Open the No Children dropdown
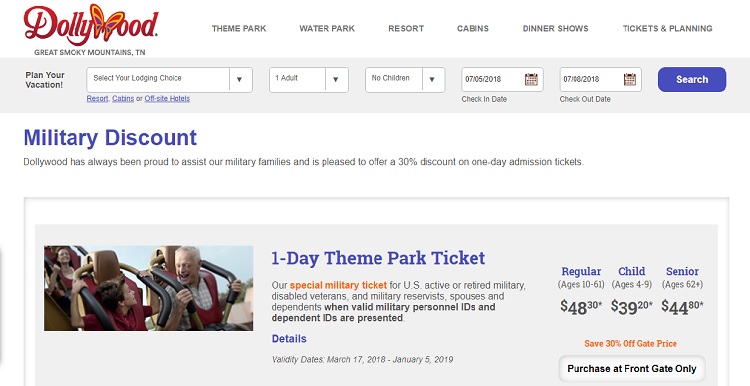The height and width of the screenshot is (386, 750). click(x=405, y=80)
